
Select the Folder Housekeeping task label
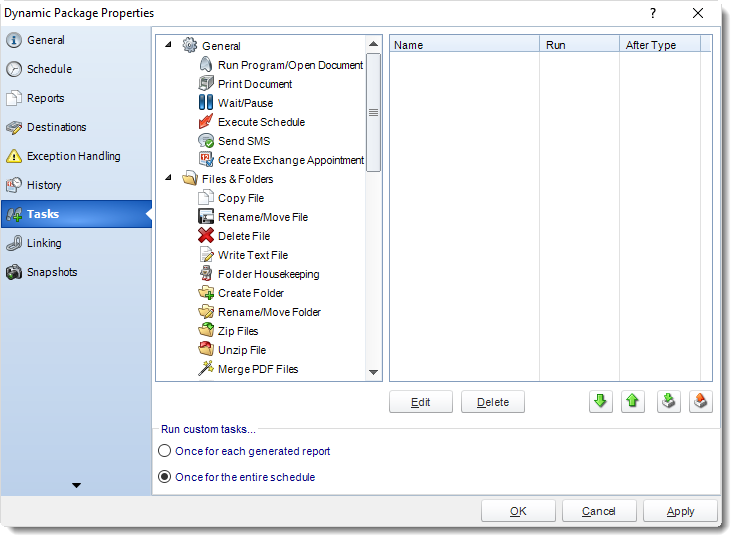pos(268,274)
